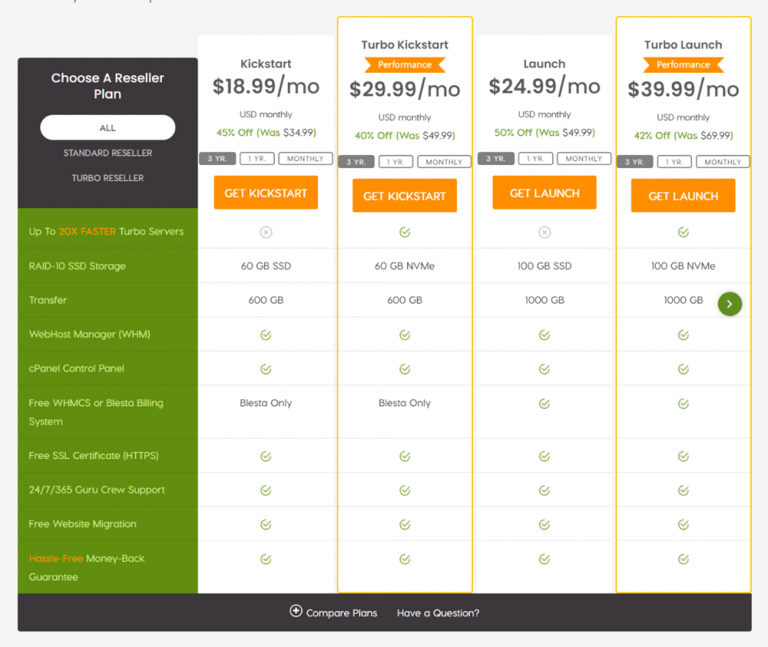Click Turbo Launch billing system checkmark
This screenshot has height=647, width=768.
click(x=683, y=404)
